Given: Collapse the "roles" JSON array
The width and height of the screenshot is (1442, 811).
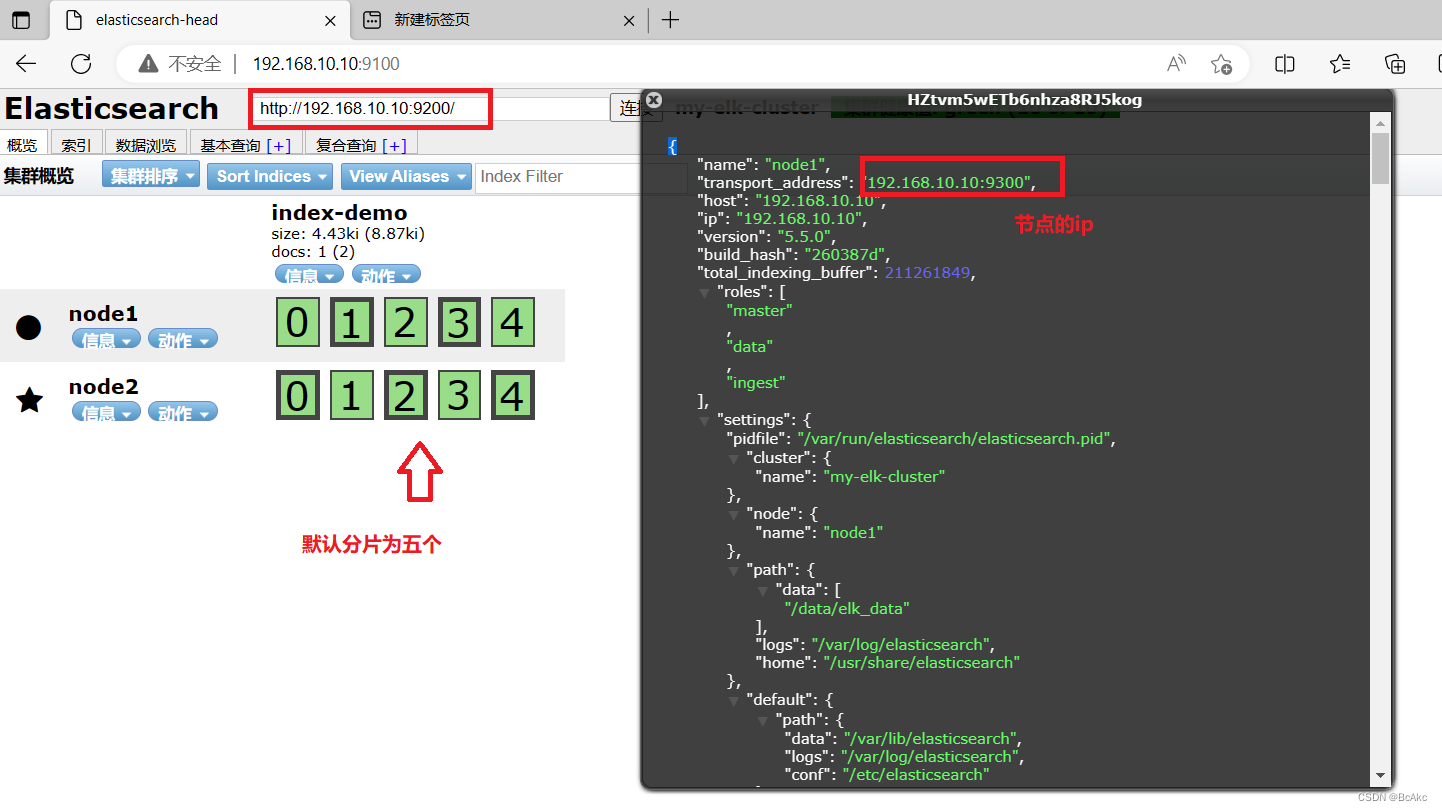Looking at the screenshot, I should pyautogui.click(x=706, y=292).
